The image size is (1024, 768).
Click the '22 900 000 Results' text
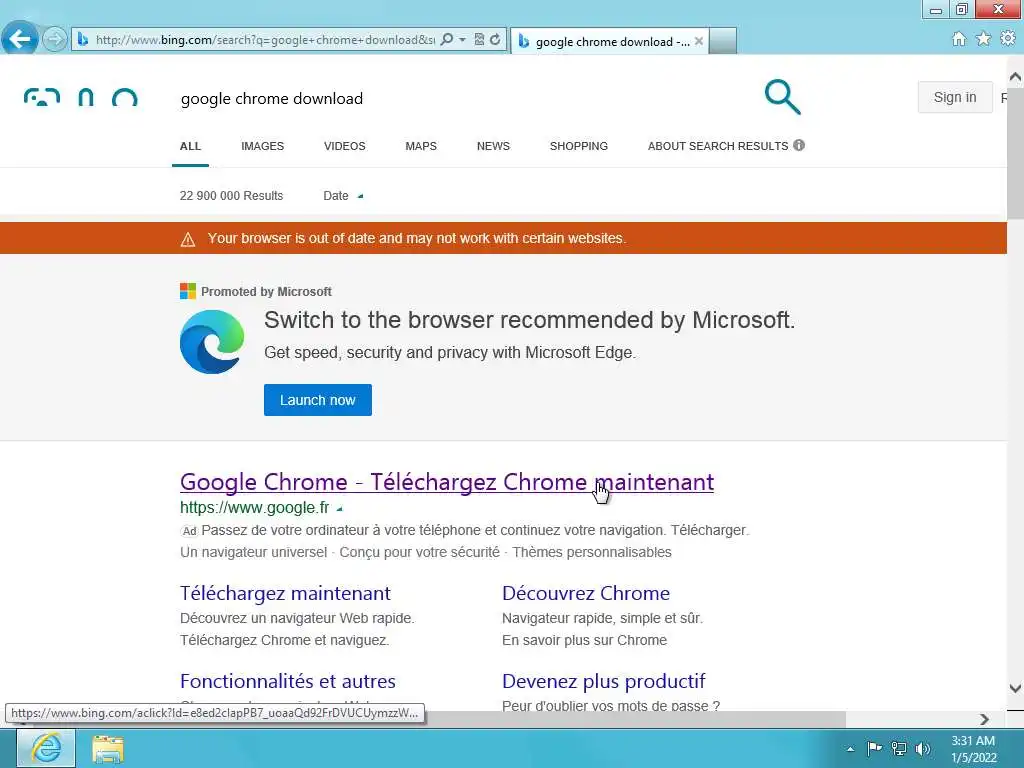click(231, 196)
